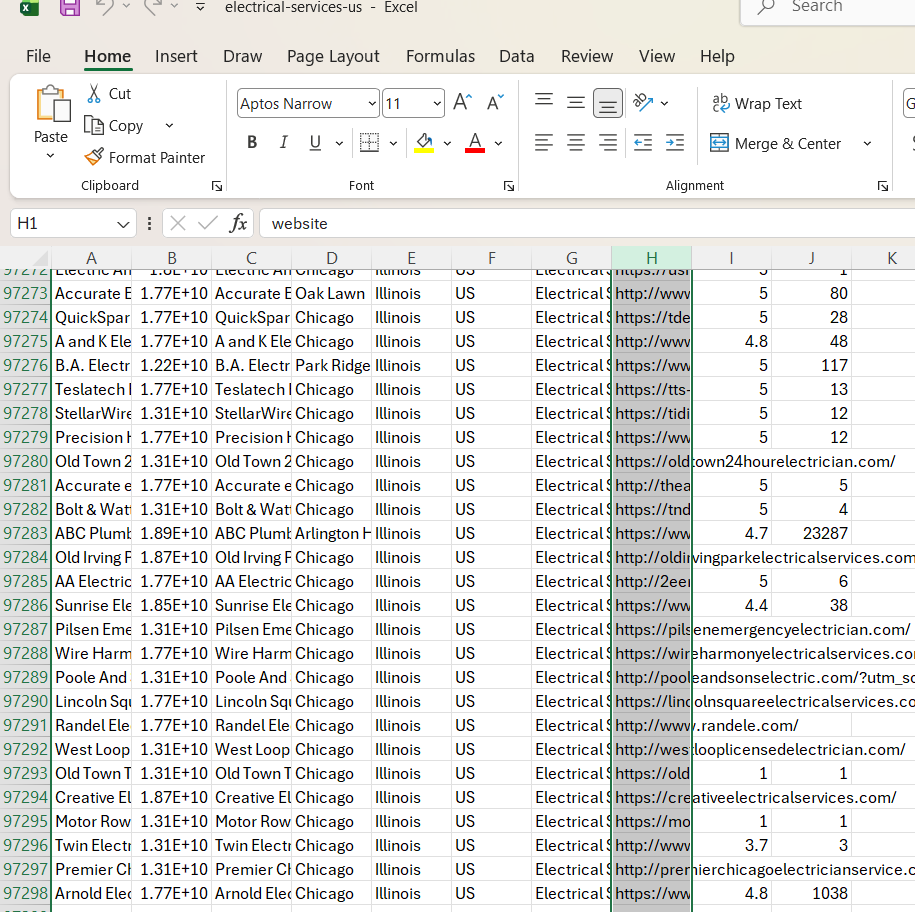Switch to the Data tab

[x=516, y=56]
